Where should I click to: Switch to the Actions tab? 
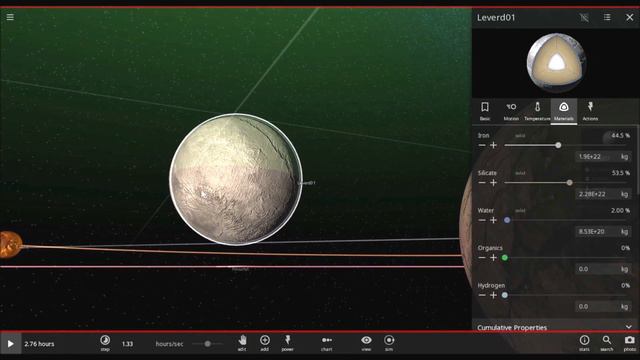590,111
